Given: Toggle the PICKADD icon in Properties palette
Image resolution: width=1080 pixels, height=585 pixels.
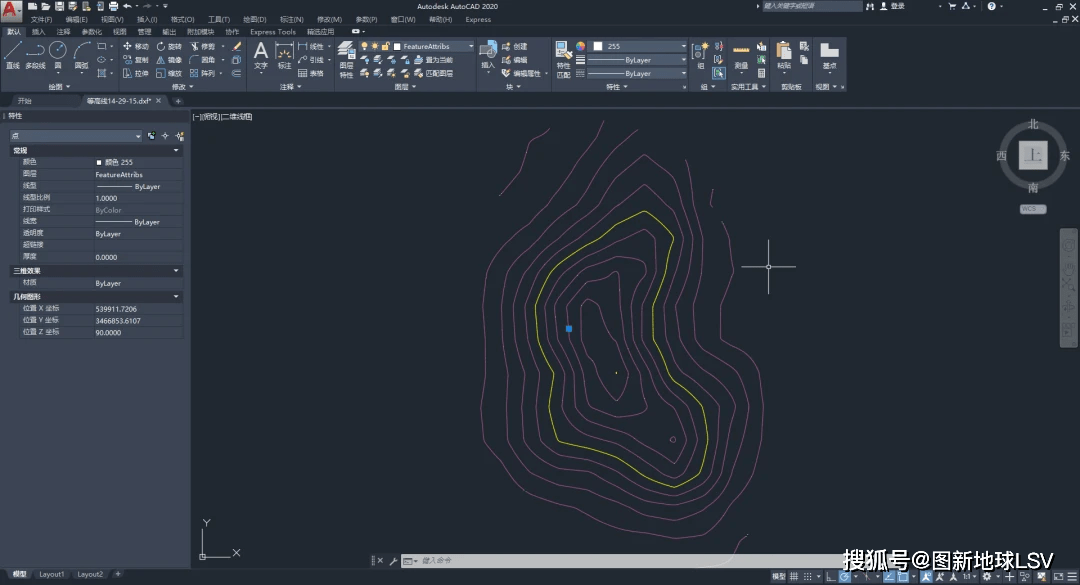Looking at the screenshot, I should click(152, 136).
